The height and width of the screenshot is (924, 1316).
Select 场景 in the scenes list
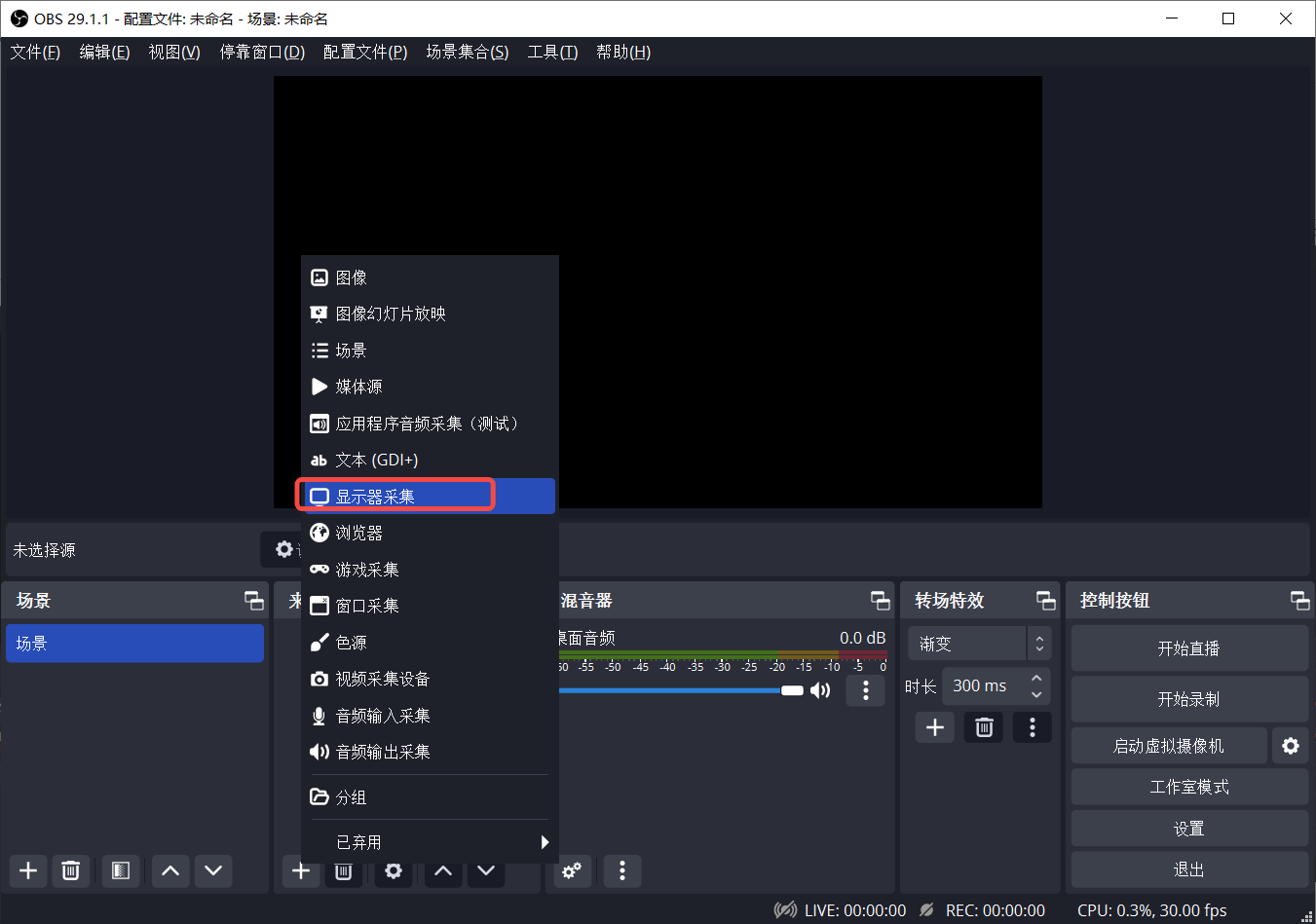click(x=134, y=643)
